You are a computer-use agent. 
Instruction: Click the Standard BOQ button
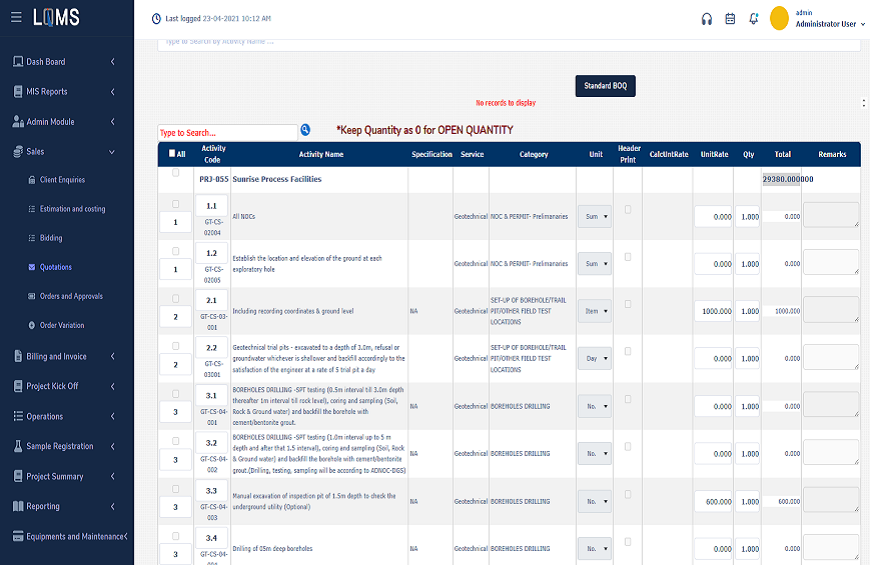click(605, 86)
